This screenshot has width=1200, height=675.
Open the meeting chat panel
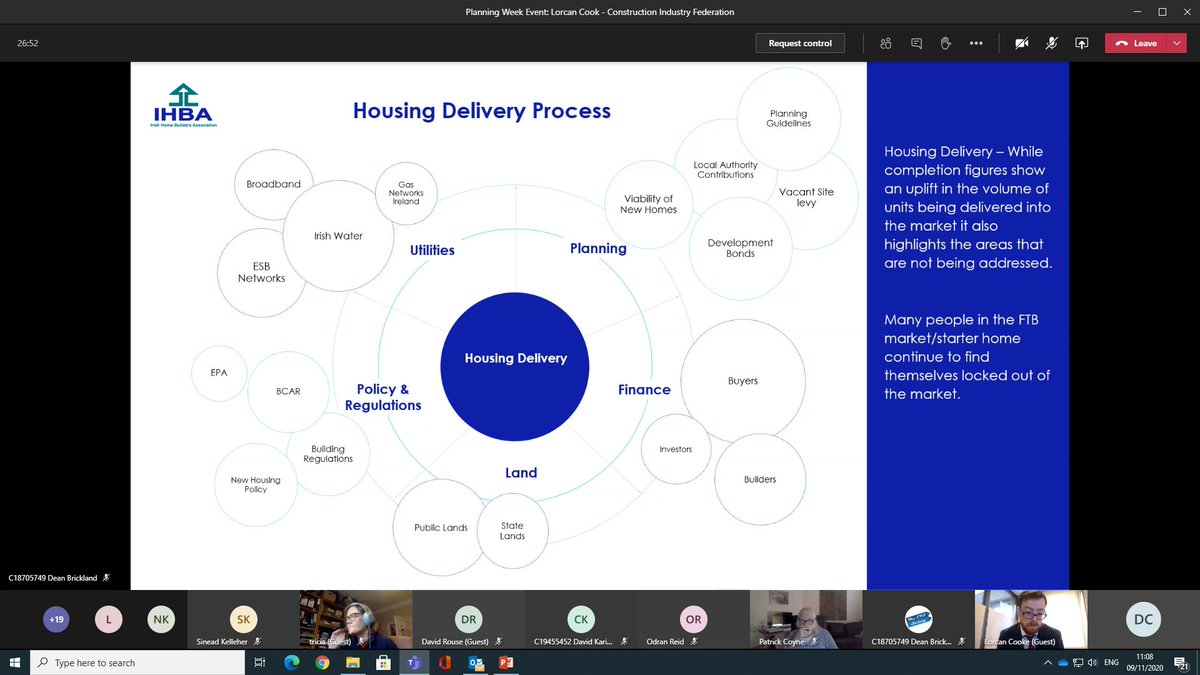915,43
